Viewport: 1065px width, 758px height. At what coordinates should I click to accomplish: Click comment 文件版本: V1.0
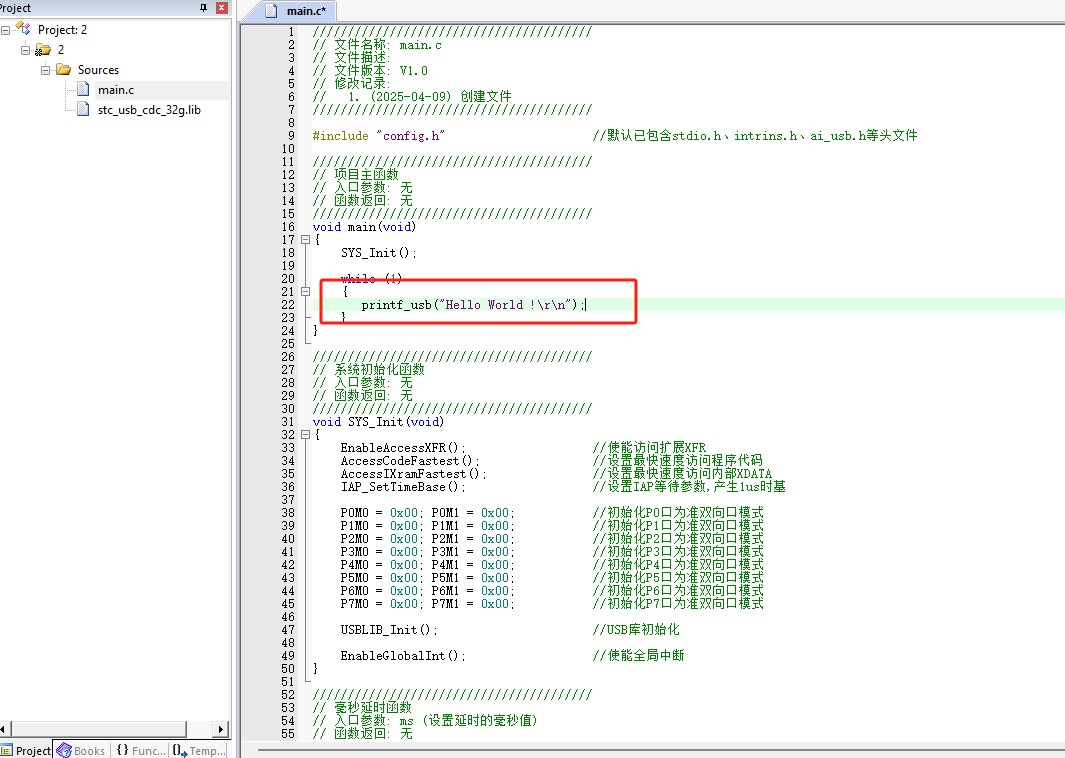pos(370,71)
